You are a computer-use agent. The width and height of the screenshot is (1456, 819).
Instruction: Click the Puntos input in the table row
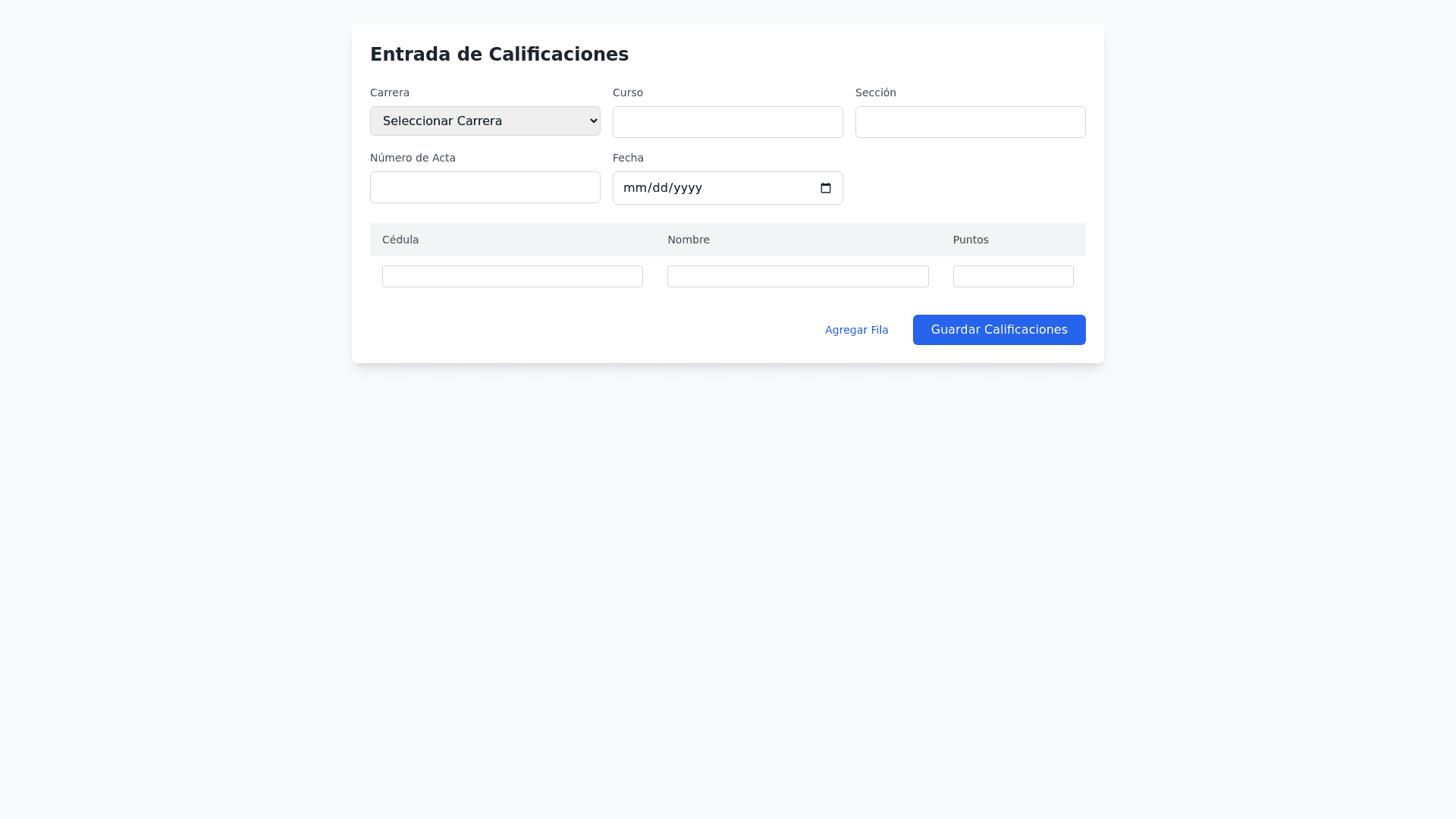click(1013, 276)
